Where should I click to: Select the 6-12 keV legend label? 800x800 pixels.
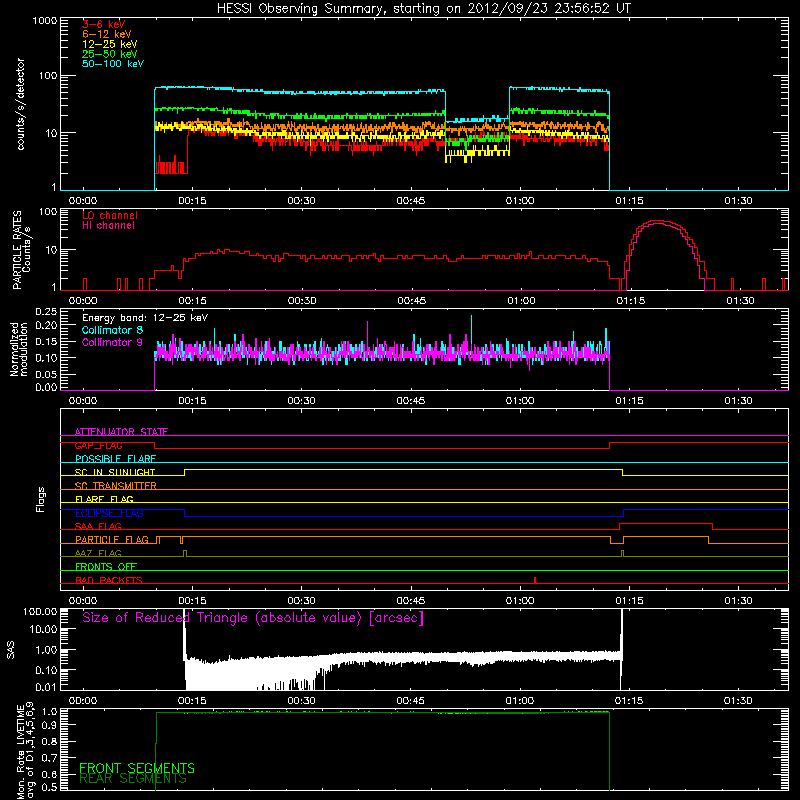(x=107, y=34)
